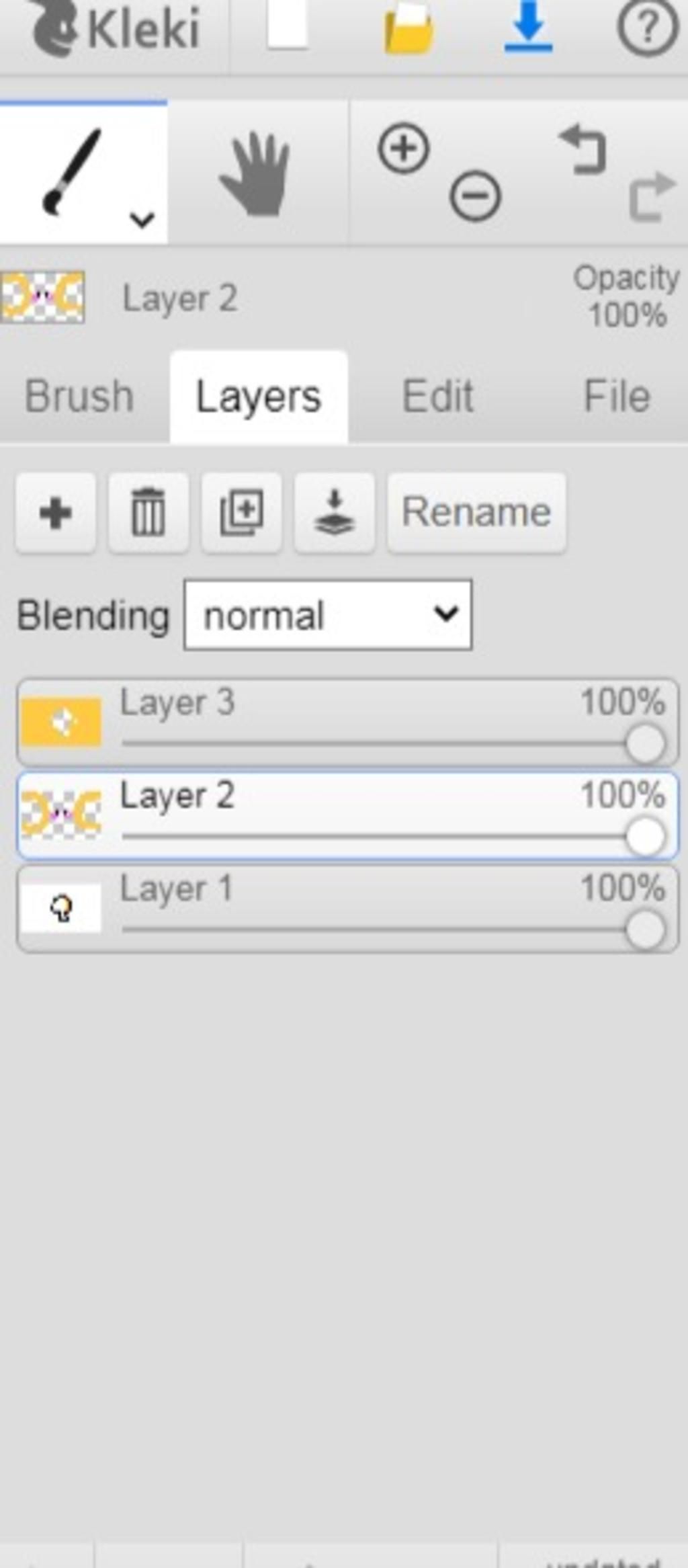This screenshot has height=1568, width=688.
Task: Click the Rename button
Action: (476, 513)
